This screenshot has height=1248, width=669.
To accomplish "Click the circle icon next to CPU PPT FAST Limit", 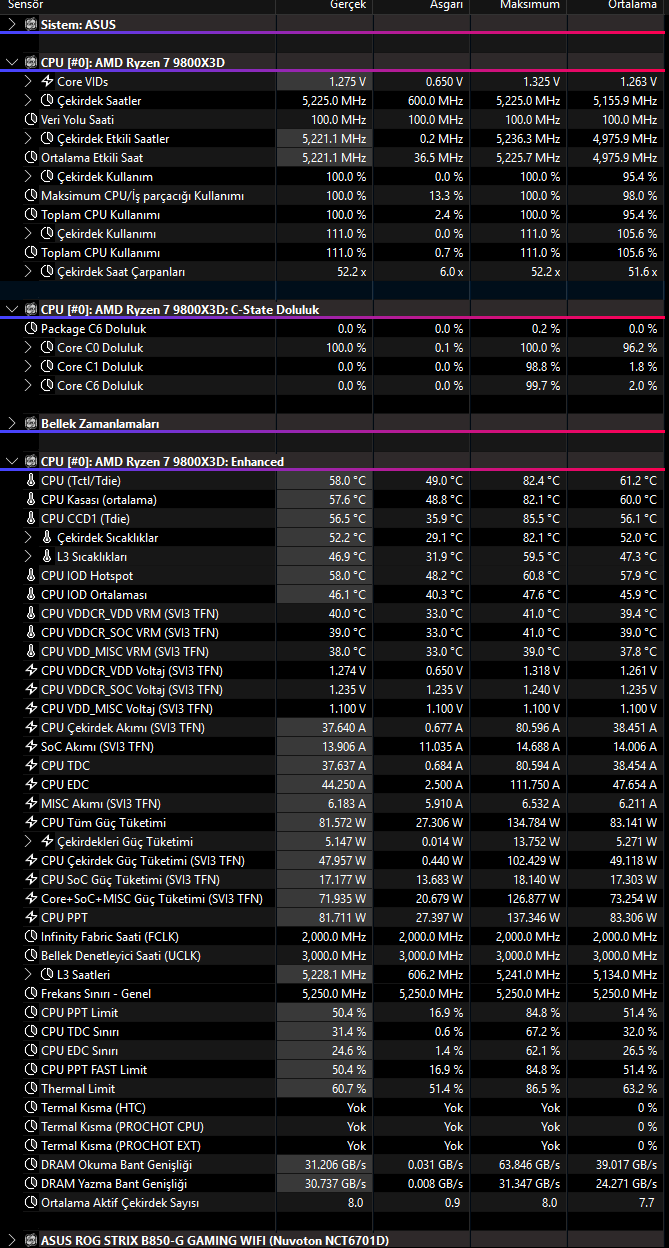I will (31, 1070).
